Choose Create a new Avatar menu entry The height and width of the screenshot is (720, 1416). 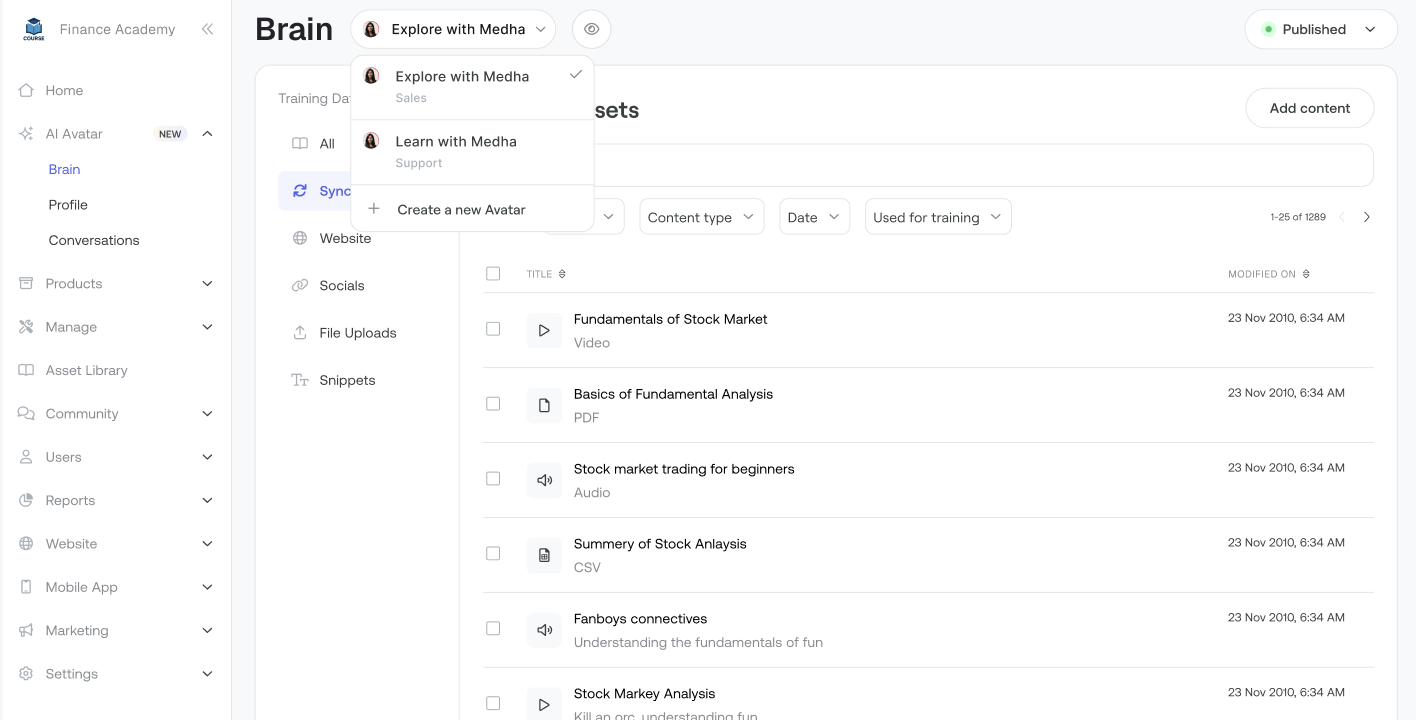coord(461,210)
